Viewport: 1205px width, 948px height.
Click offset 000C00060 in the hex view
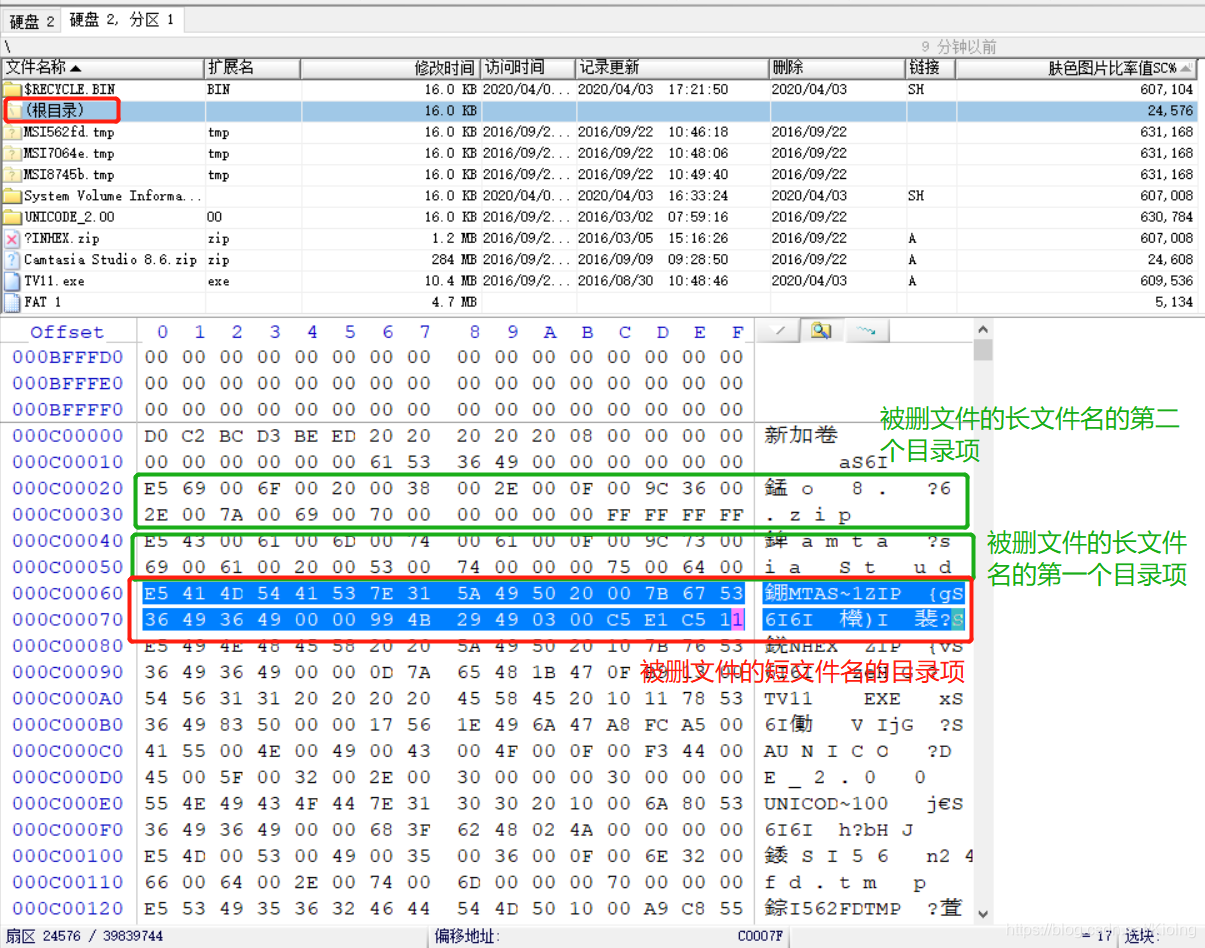coord(68,593)
